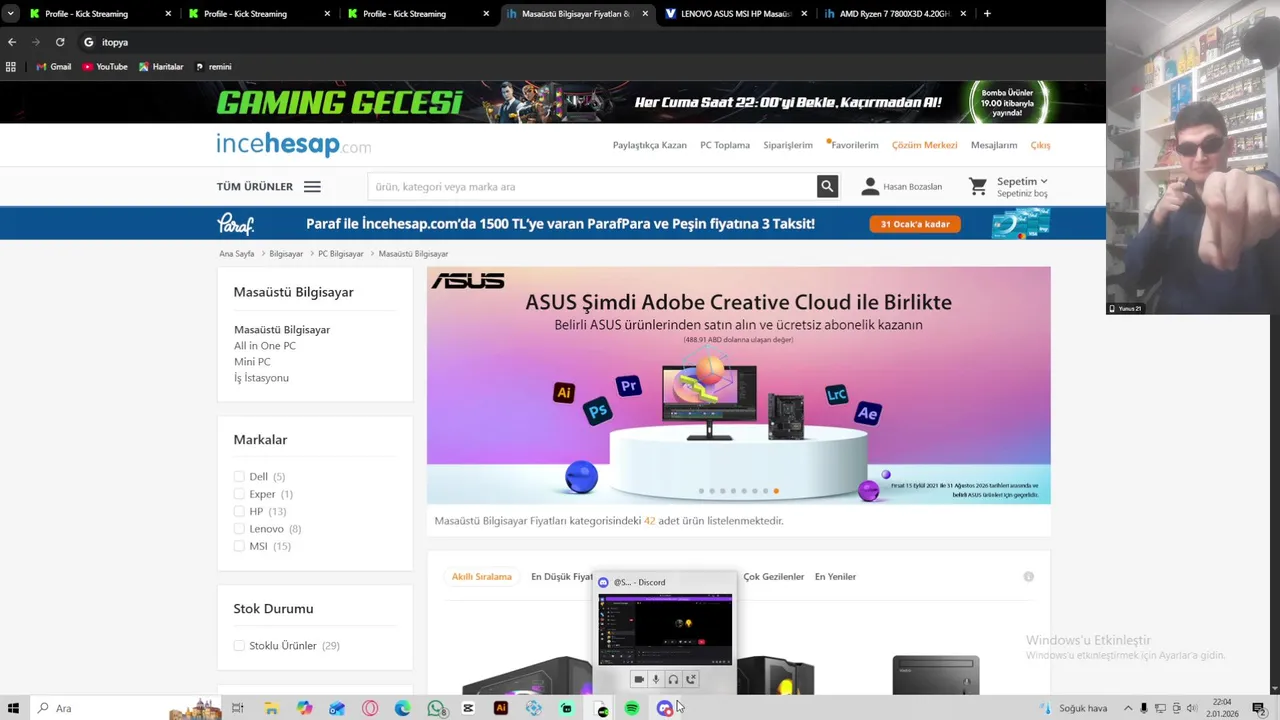Switch to the AMD Ryzen 7 7800X3D tab

(895, 14)
